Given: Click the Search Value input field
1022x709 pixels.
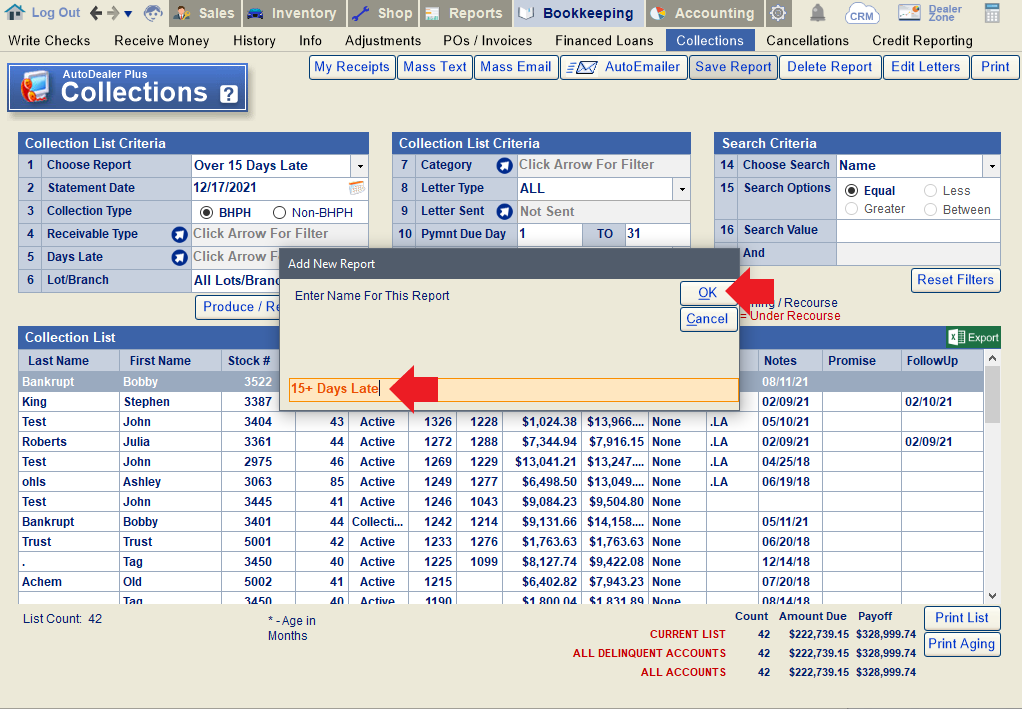Looking at the screenshot, I should [918, 231].
